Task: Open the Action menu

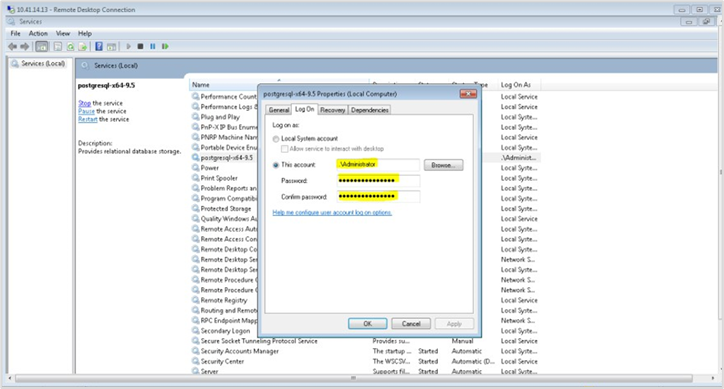Action: (38, 34)
